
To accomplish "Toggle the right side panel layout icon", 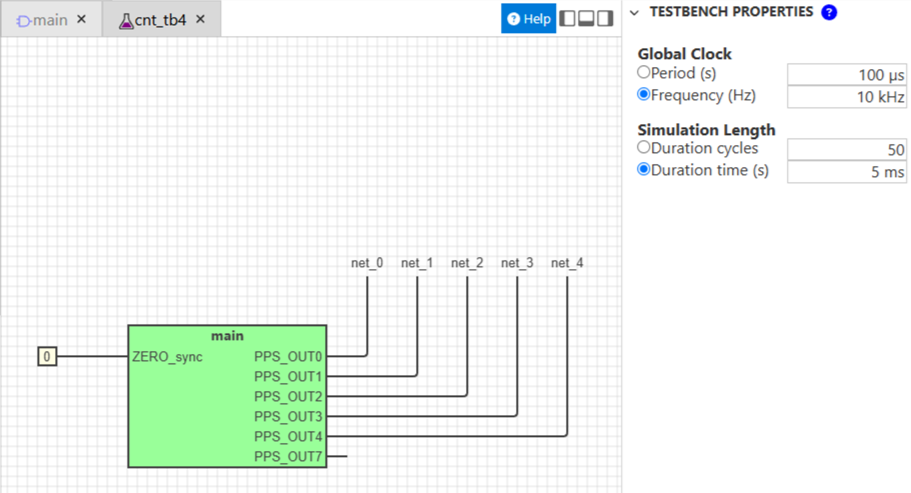I will 605,19.
